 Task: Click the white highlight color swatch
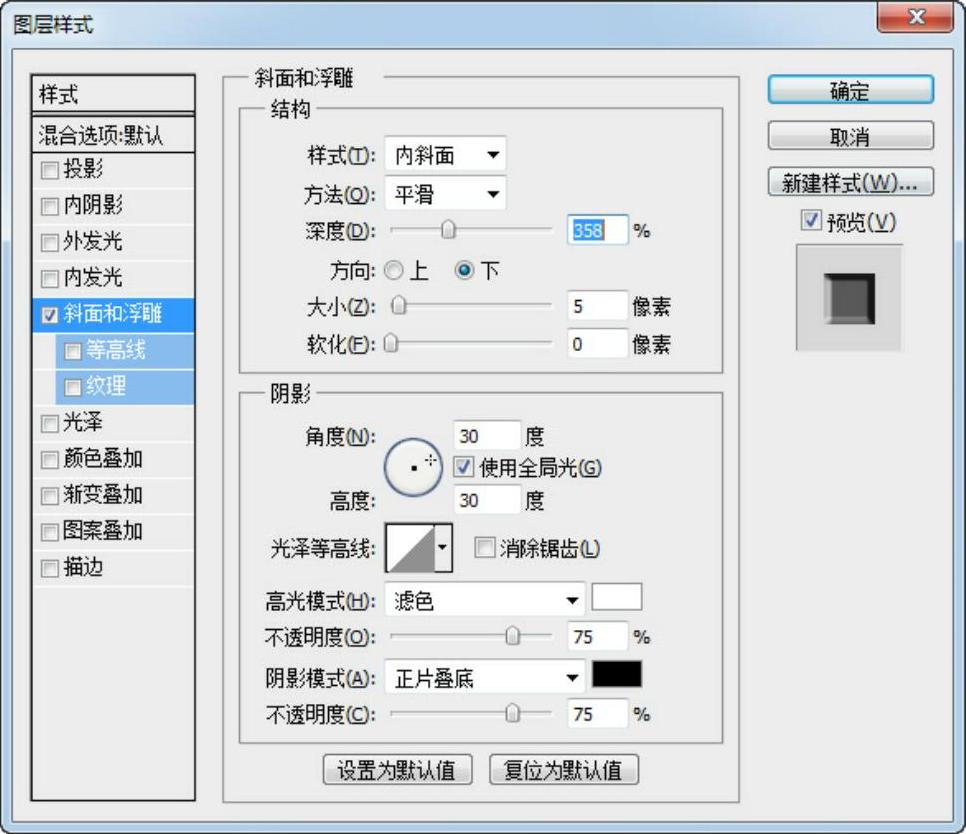click(x=617, y=598)
